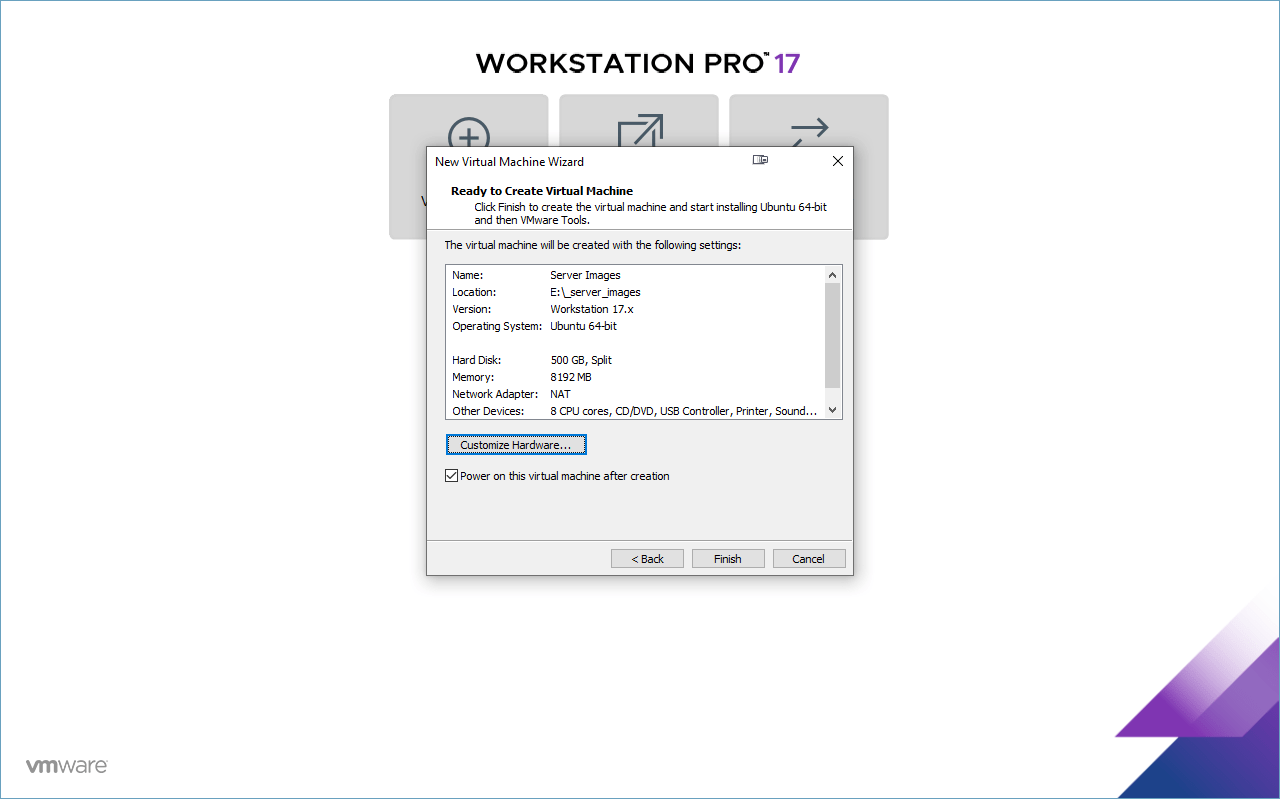The width and height of the screenshot is (1280, 799).
Task: Cancel the New Virtual Machine Wizard
Action: (809, 559)
